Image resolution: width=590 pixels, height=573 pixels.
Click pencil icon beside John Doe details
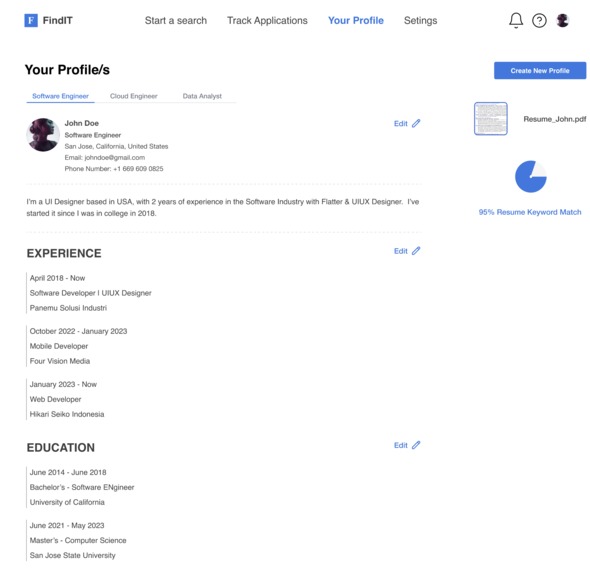click(416, 123)
